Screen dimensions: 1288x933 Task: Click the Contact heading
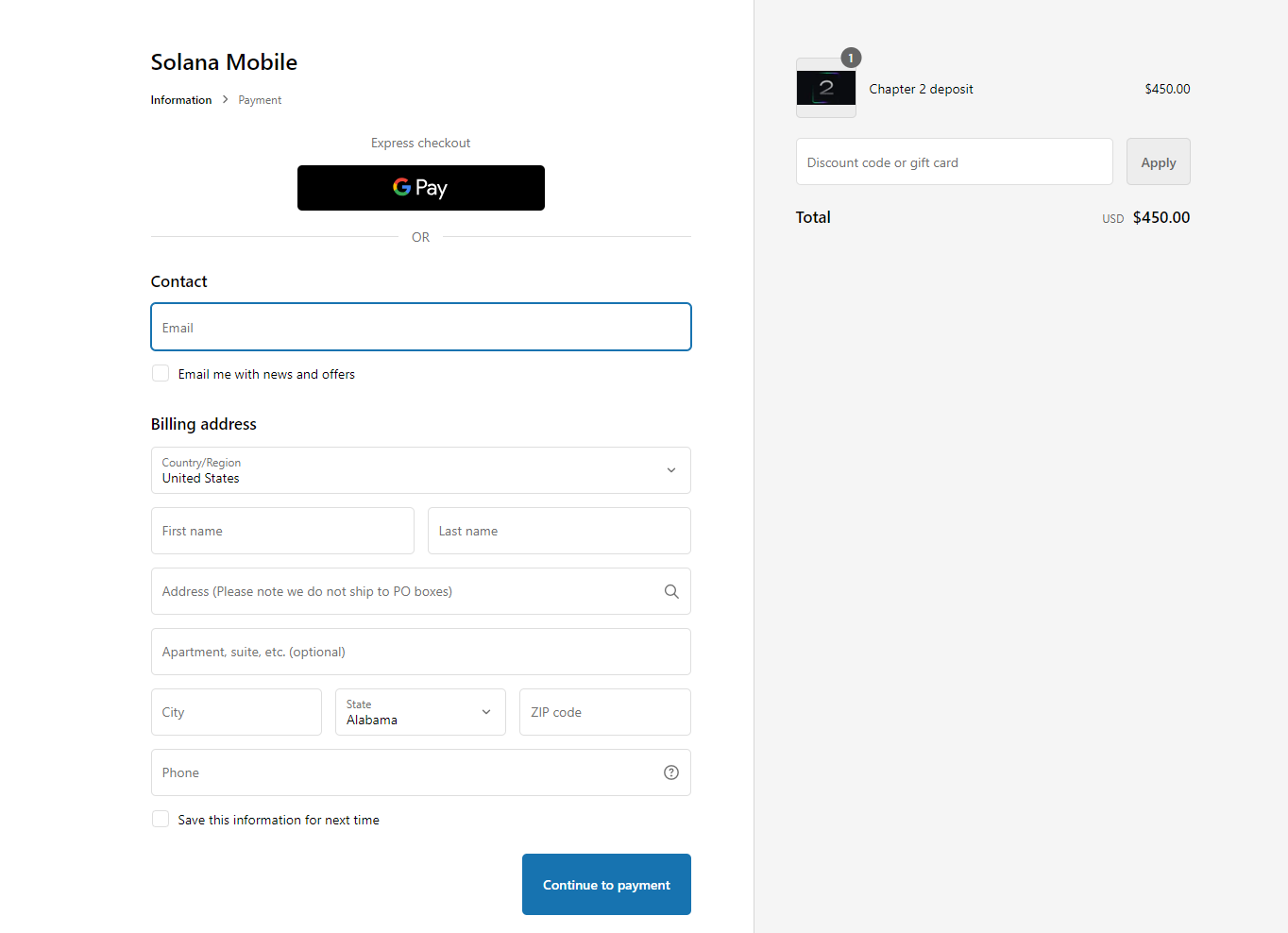(x=178, y=281)
